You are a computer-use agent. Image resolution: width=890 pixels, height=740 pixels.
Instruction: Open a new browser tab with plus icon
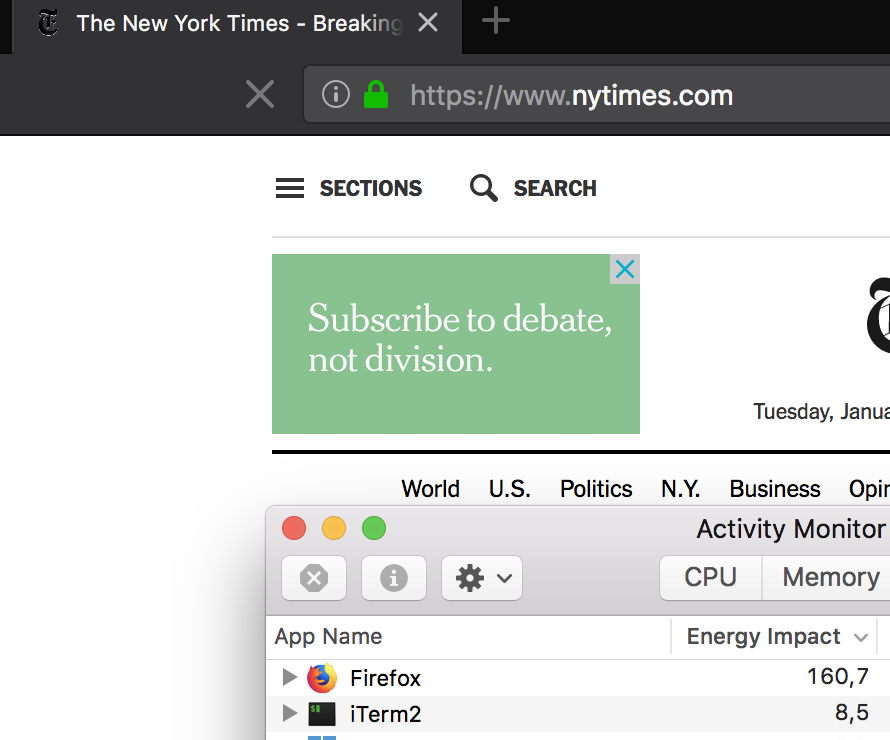click(x=496, y=21)
